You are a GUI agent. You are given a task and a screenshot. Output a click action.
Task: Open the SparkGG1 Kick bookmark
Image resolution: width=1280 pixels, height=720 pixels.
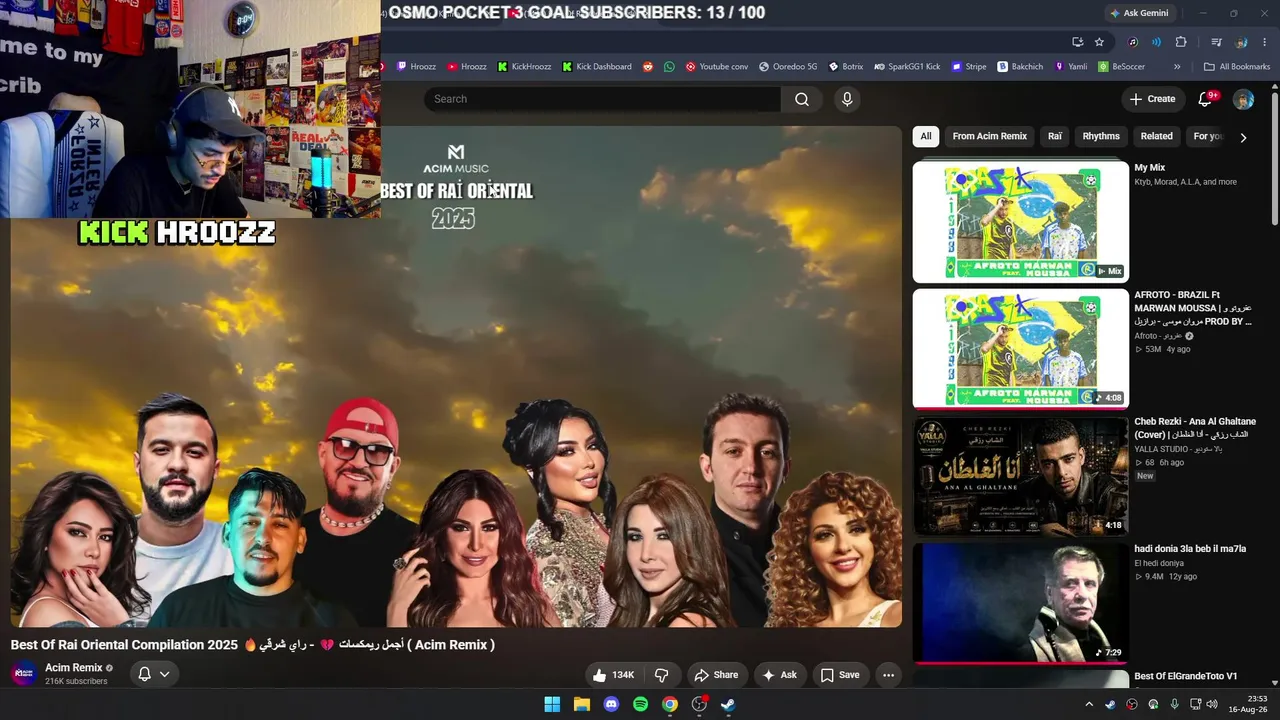pyautogui.click(x=907, y=67)
